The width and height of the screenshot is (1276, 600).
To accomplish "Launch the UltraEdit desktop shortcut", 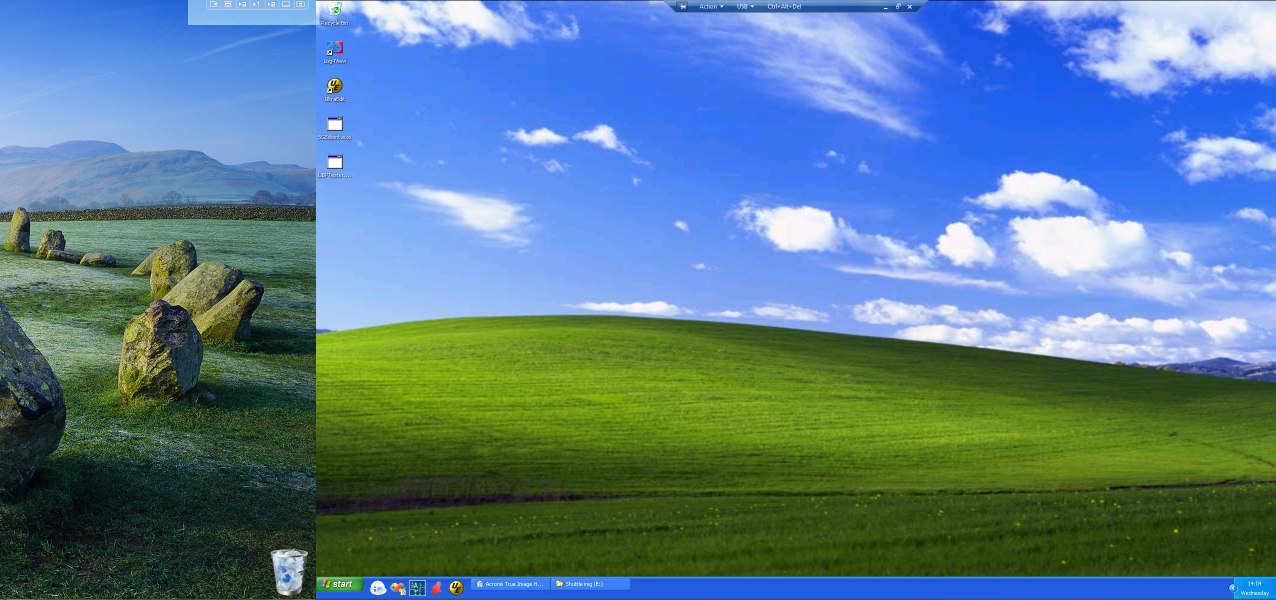I will point(335,86).
